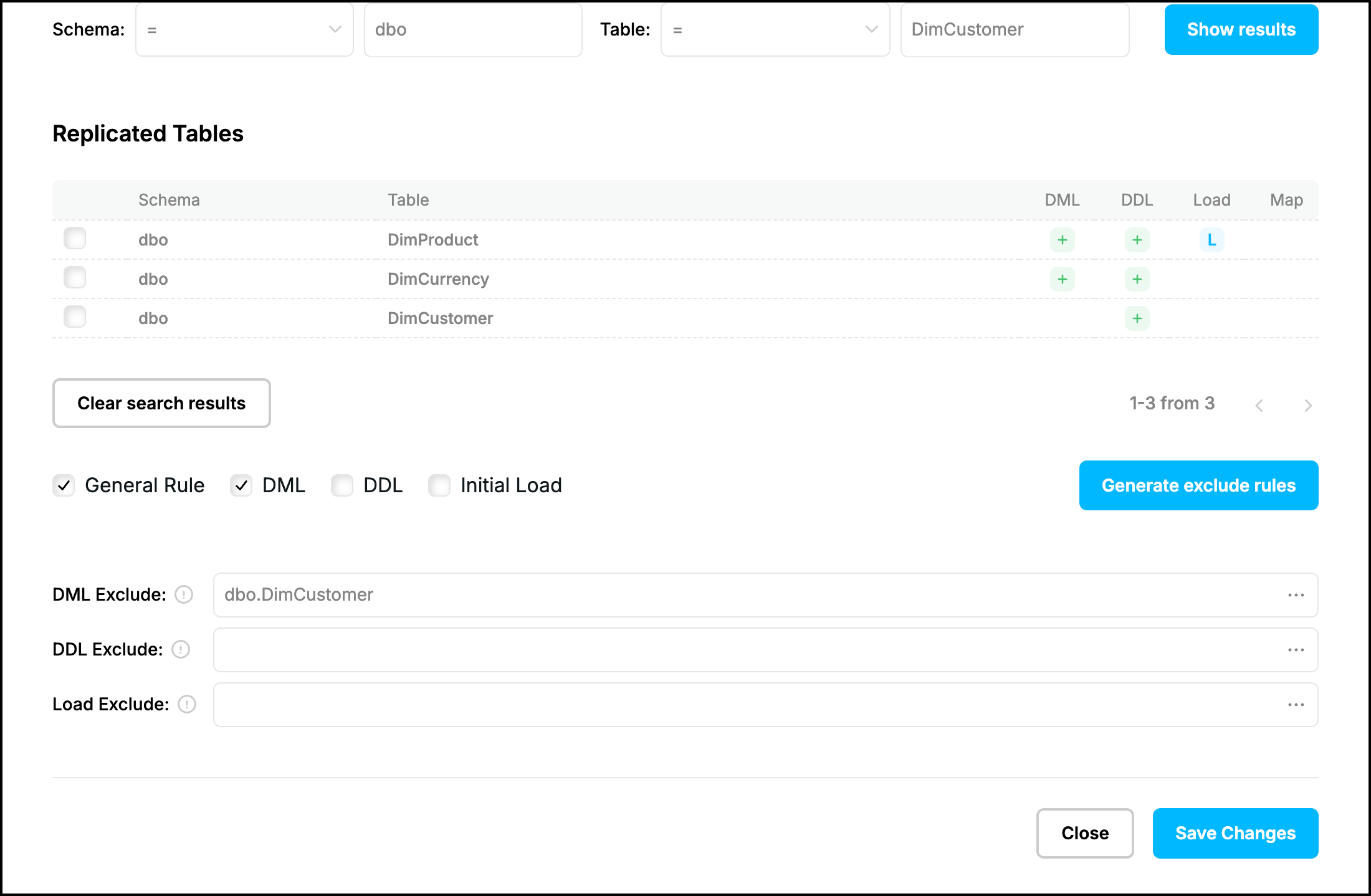The width and height of the screenshot is (1371, 896).
Task: Open the ellipsis menu in Load Exclude field
Action: (1296, 705)
